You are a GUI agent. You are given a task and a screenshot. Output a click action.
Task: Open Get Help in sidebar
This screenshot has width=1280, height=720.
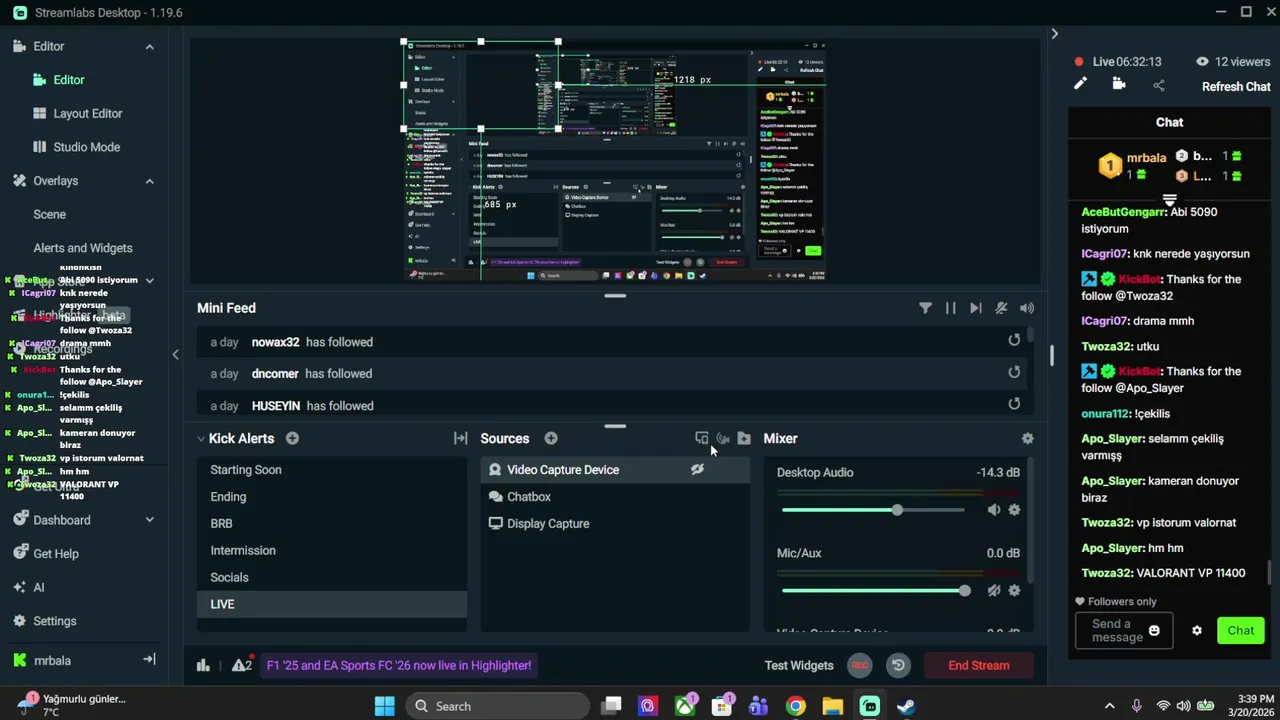click(x=55, y=554)
